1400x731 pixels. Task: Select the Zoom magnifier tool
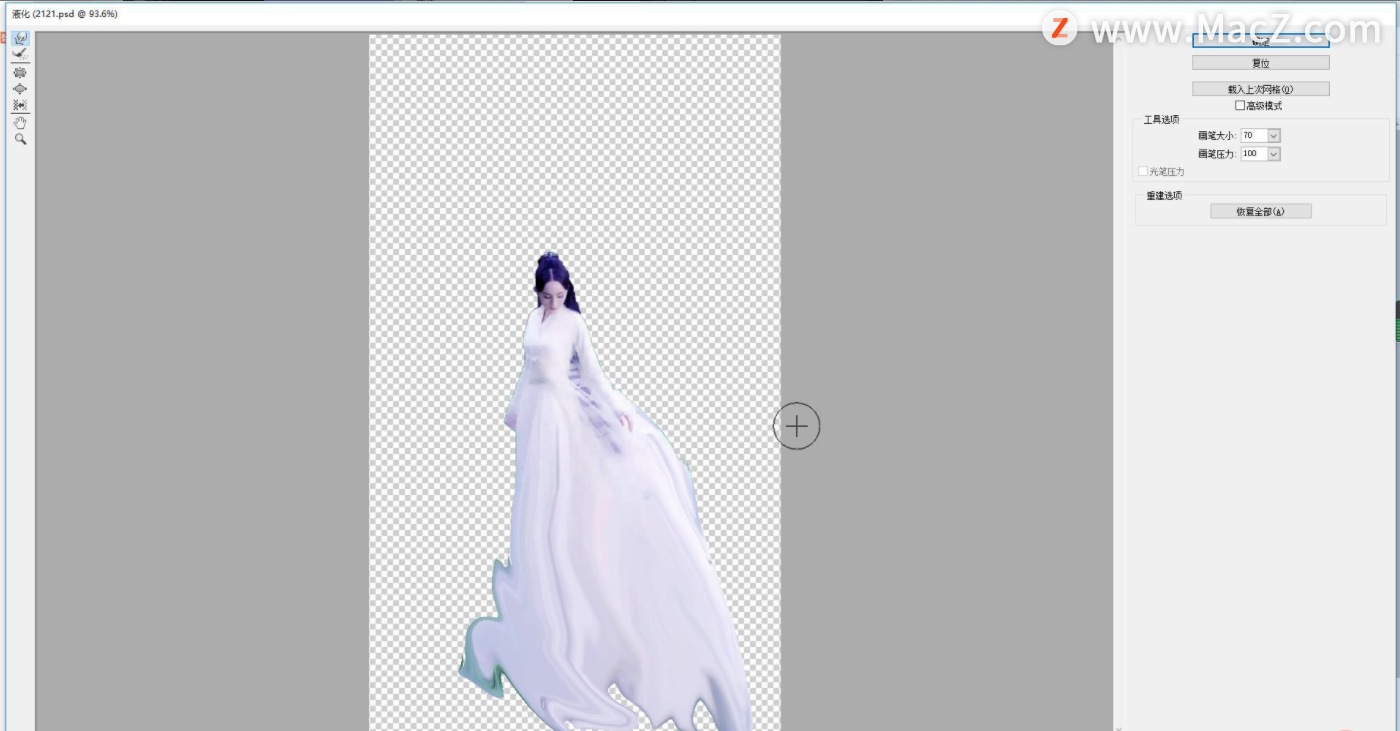(20, 139)
